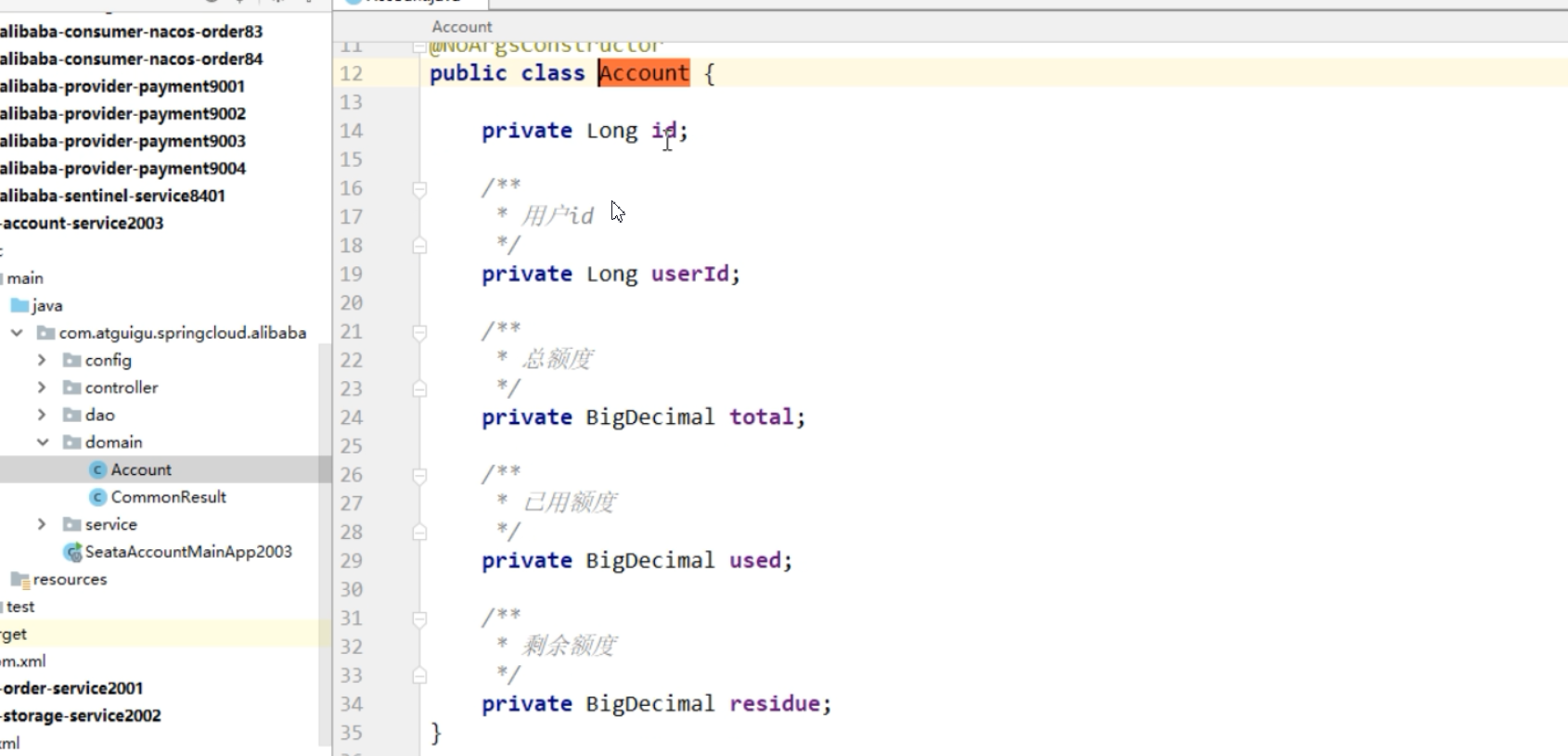Click the 总额度 comment text

[557, 359]
